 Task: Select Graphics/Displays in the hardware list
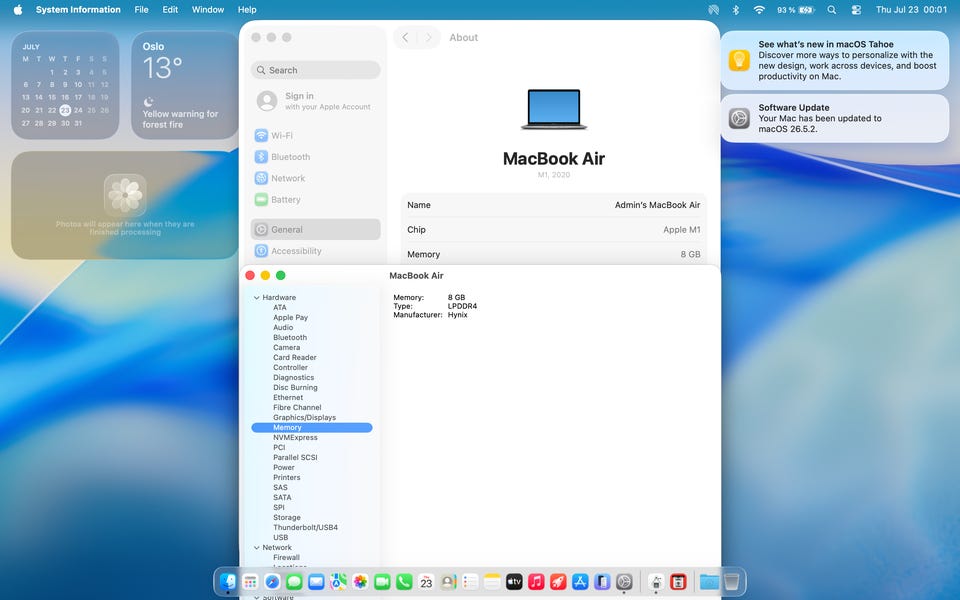304,418
